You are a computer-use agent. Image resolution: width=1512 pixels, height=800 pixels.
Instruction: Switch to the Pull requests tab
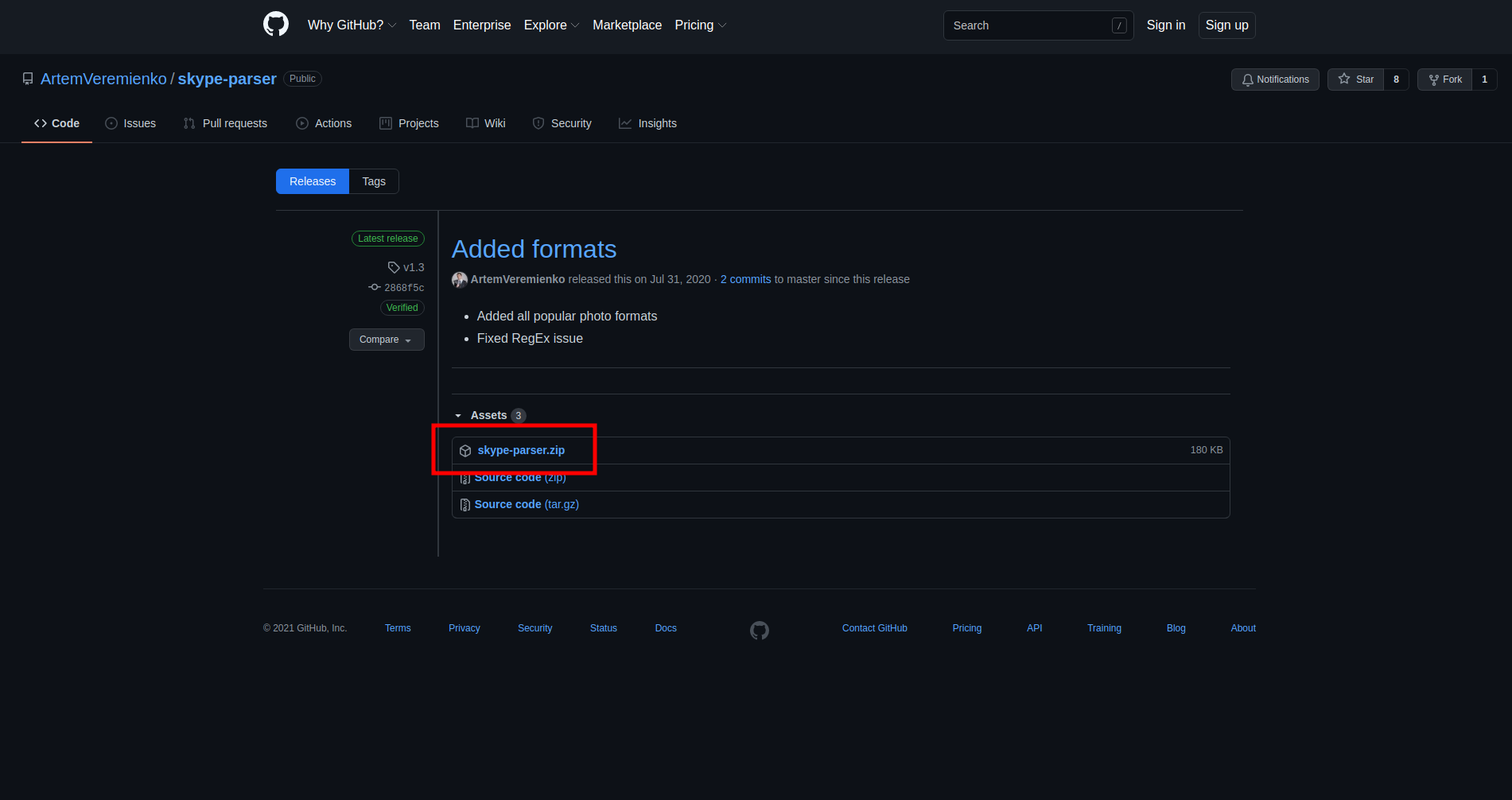225,123
